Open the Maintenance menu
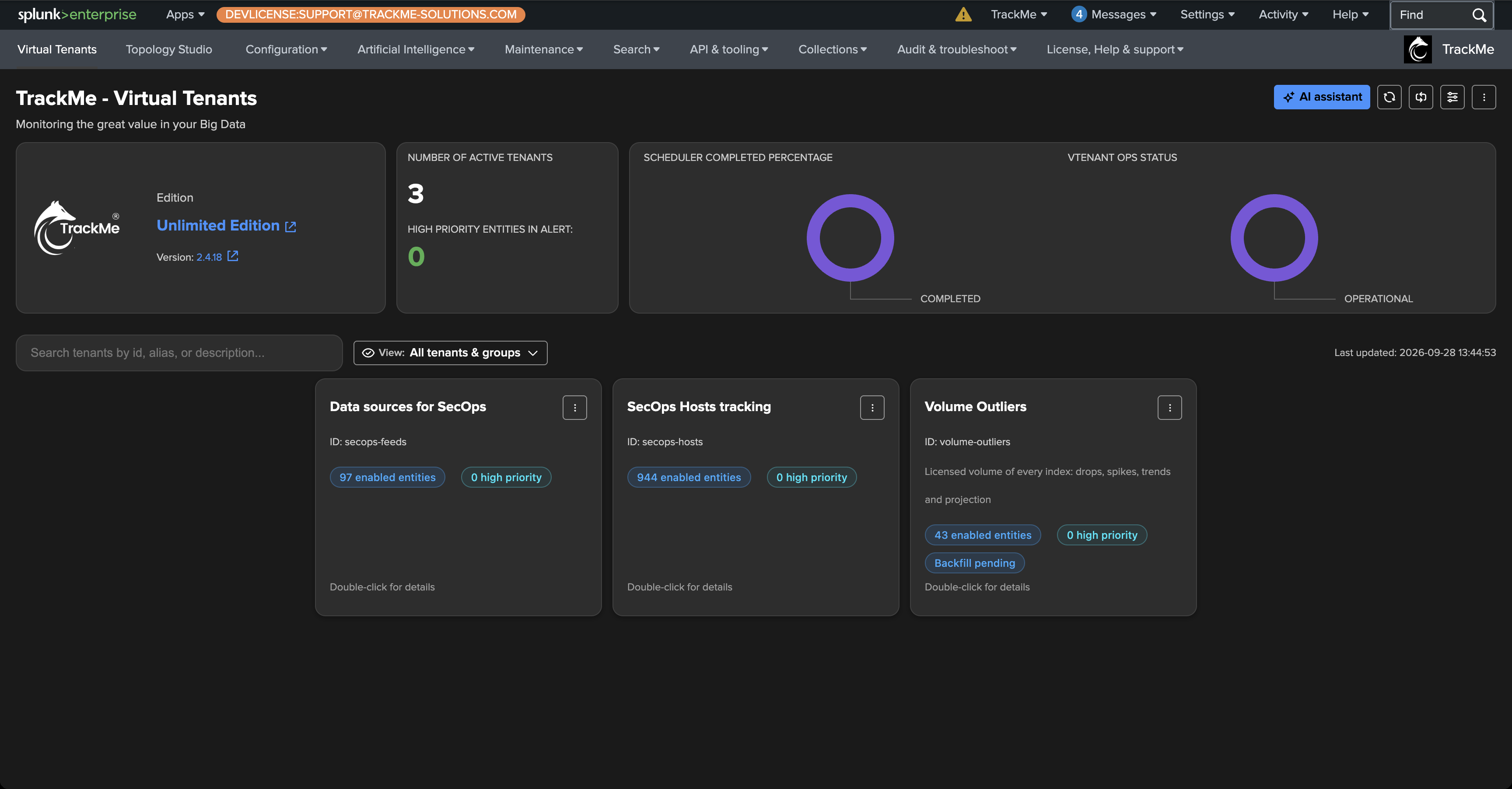Screen dimensions: 1512x789 click(x=543, y=49)
